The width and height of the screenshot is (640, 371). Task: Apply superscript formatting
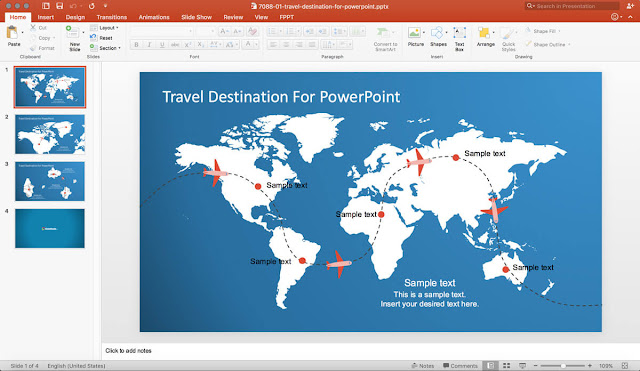point(188,44)
